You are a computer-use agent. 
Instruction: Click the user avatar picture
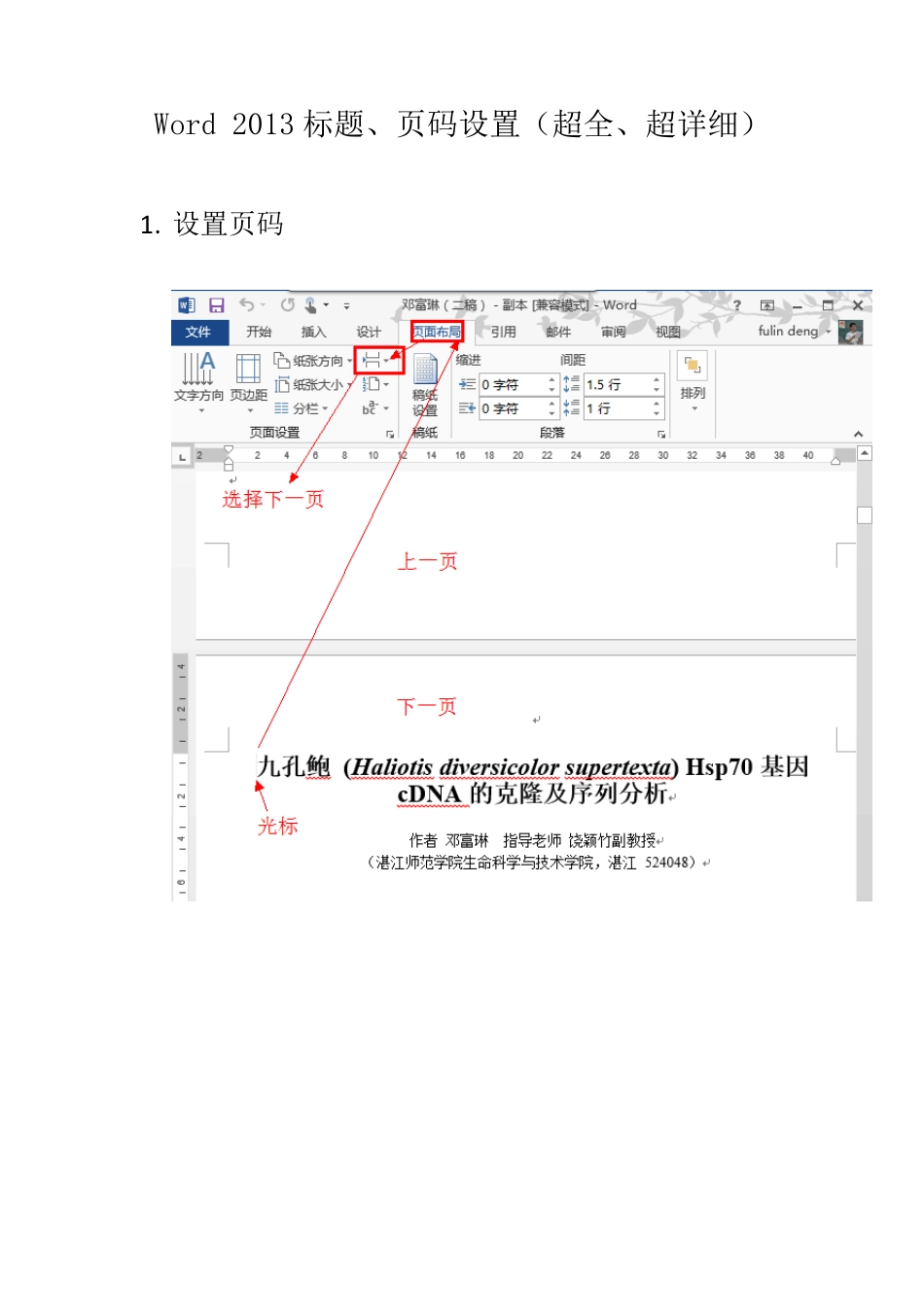pyautogui.click(x=851, y=333)
